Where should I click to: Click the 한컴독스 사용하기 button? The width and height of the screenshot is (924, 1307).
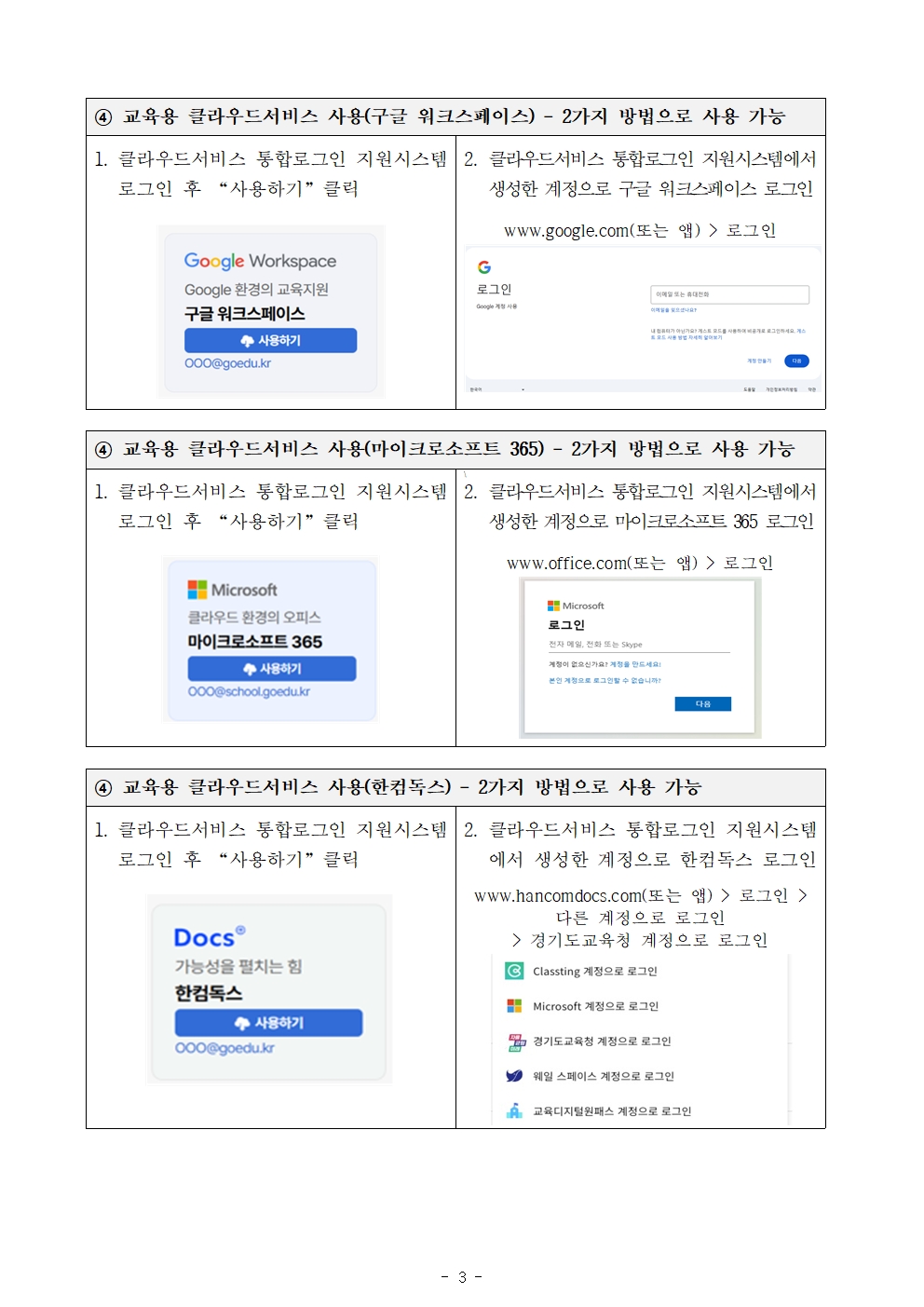pyautogui.click(x=268, y=1022)
